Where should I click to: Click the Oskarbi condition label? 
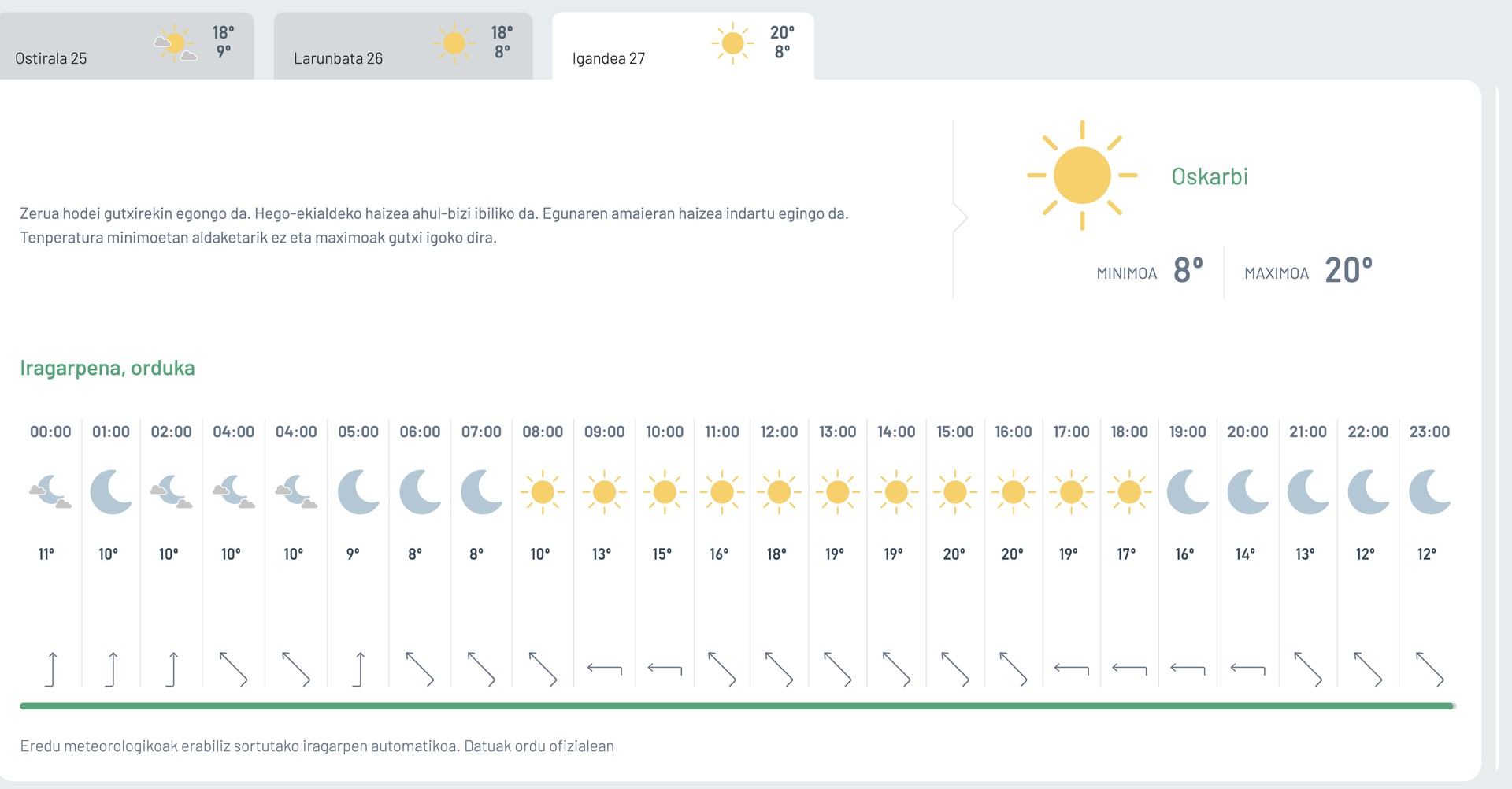1210,176
